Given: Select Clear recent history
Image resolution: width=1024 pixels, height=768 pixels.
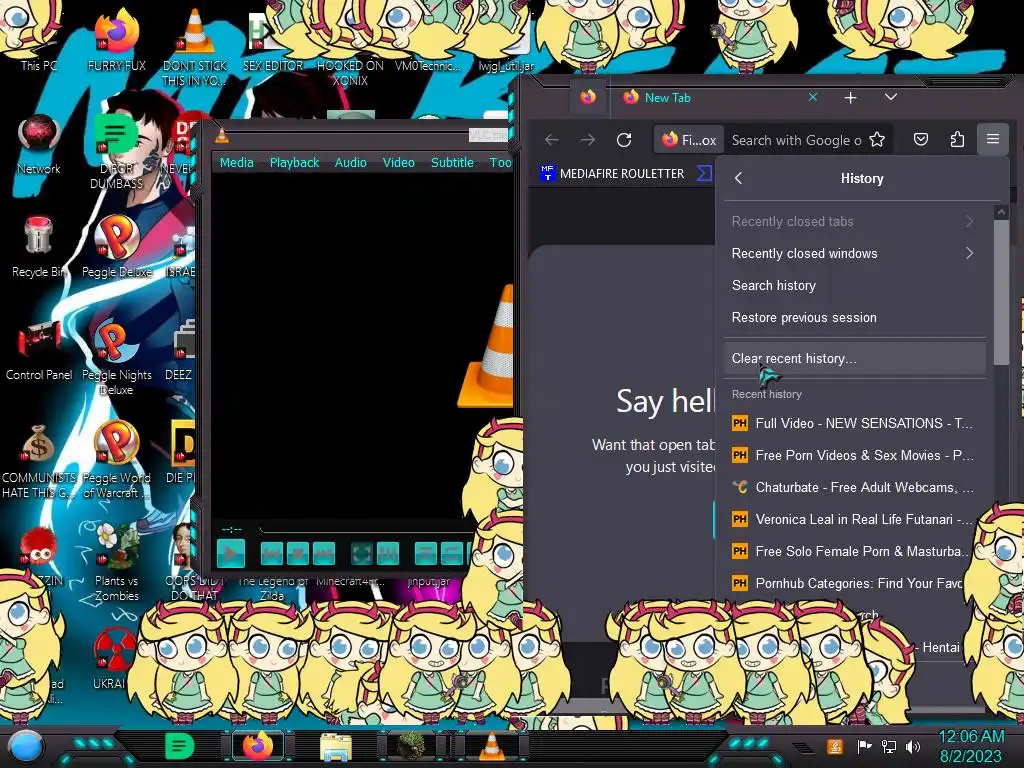Looking at the screenshot, I should pyautogui.click(x=854, y=359).
